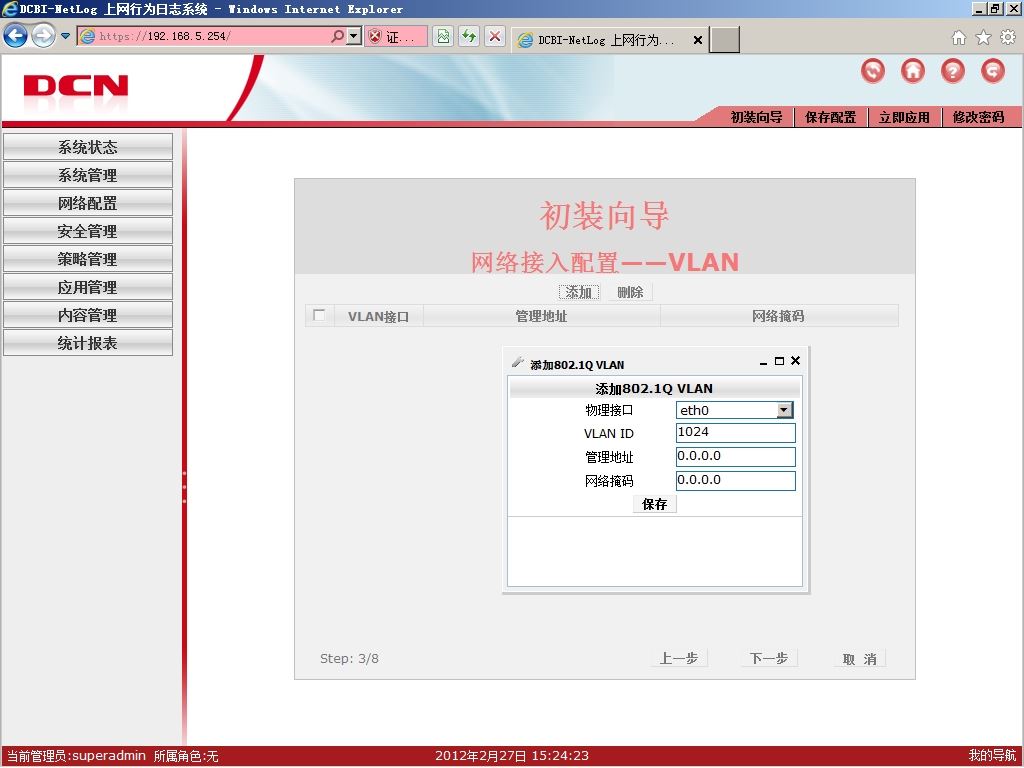Click the 当前管理员:superadmin status text

pos(76,756)
